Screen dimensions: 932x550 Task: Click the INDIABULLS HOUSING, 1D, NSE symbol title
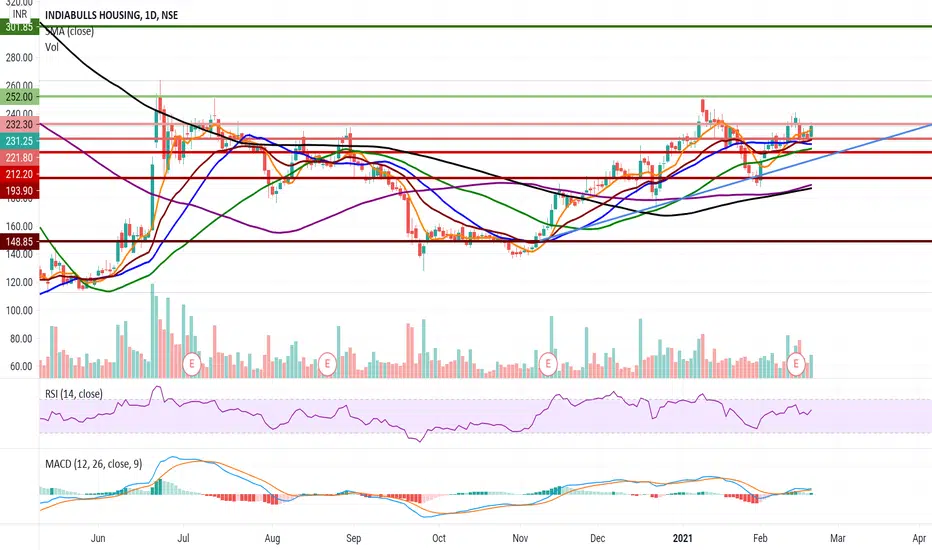coord(111,15)
